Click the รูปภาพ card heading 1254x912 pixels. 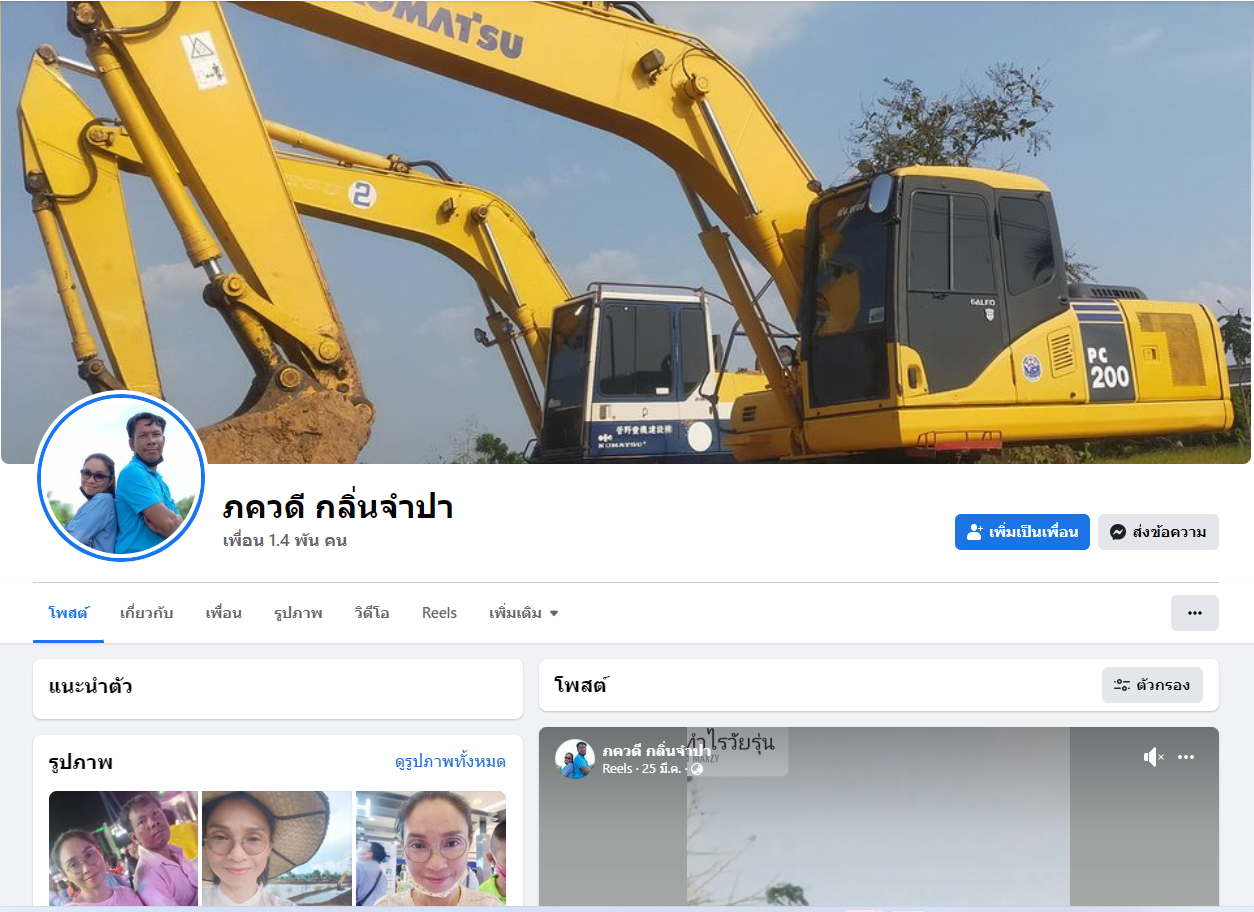81,762
